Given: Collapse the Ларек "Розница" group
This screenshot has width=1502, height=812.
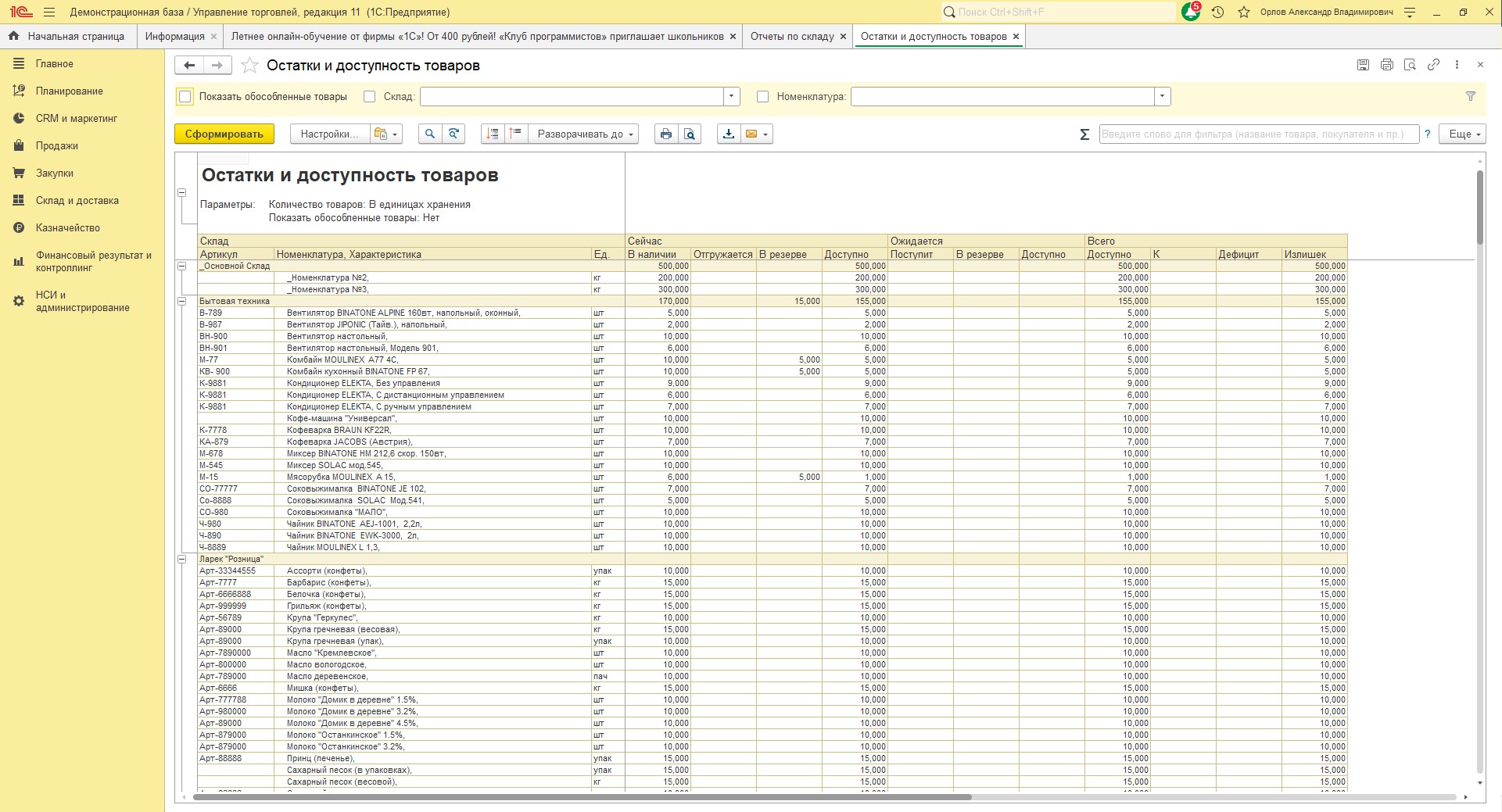Looking at the screenshot, I should [182, 559].
